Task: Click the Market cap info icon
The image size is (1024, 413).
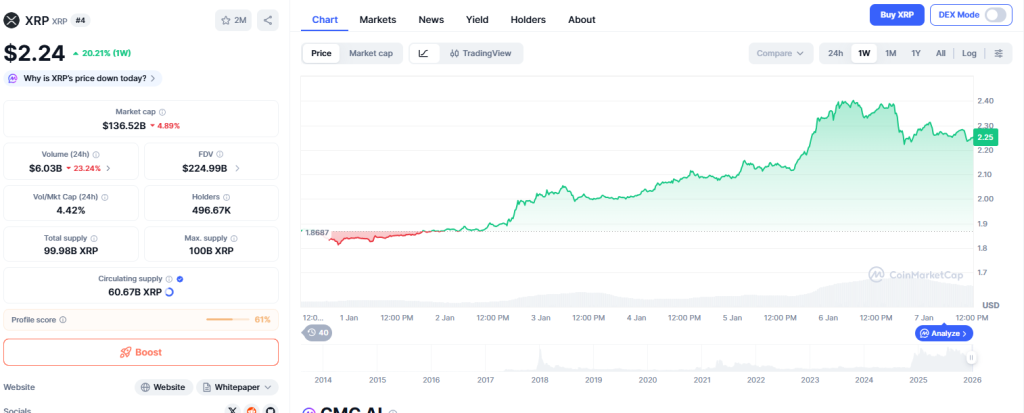Action: [163, 112]
